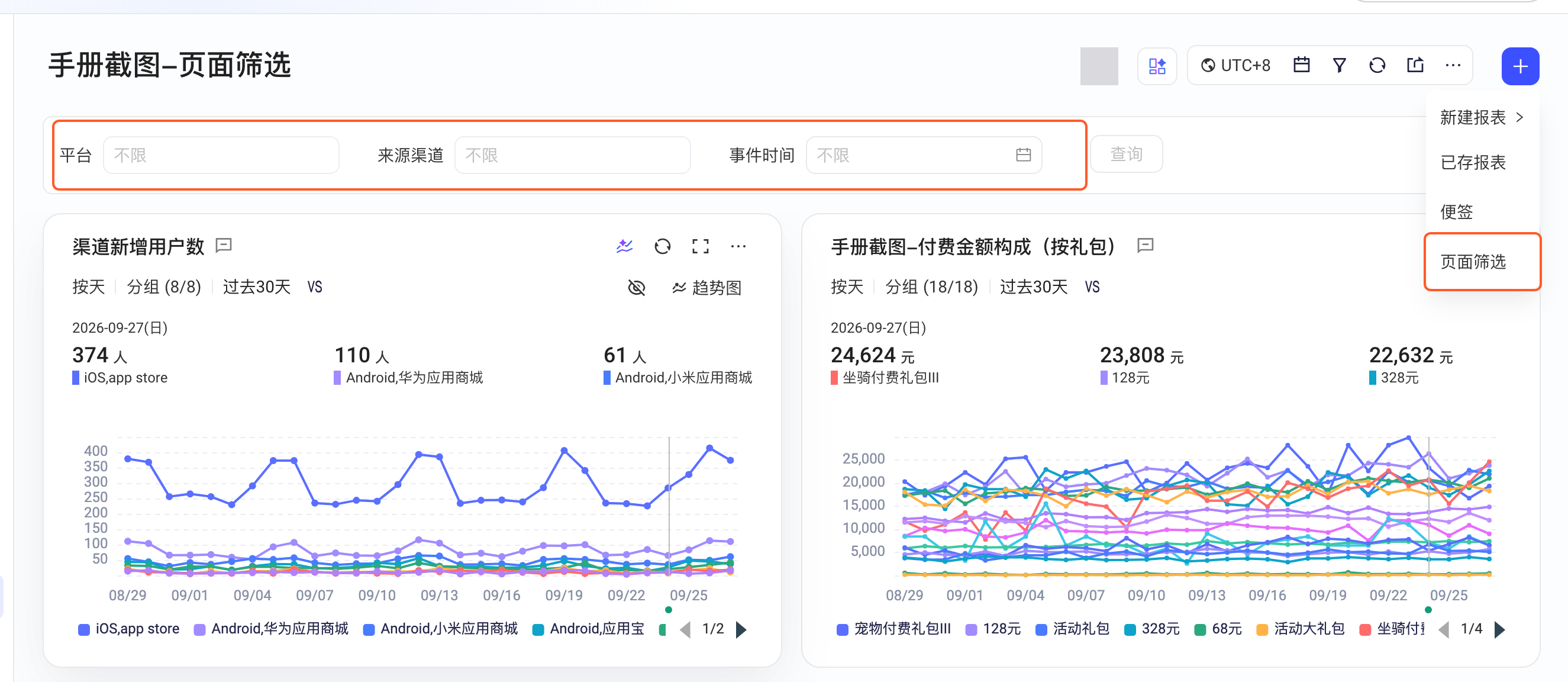Open the dashboard layout AI icon
1568x682 pixels.
(1157, 66)
